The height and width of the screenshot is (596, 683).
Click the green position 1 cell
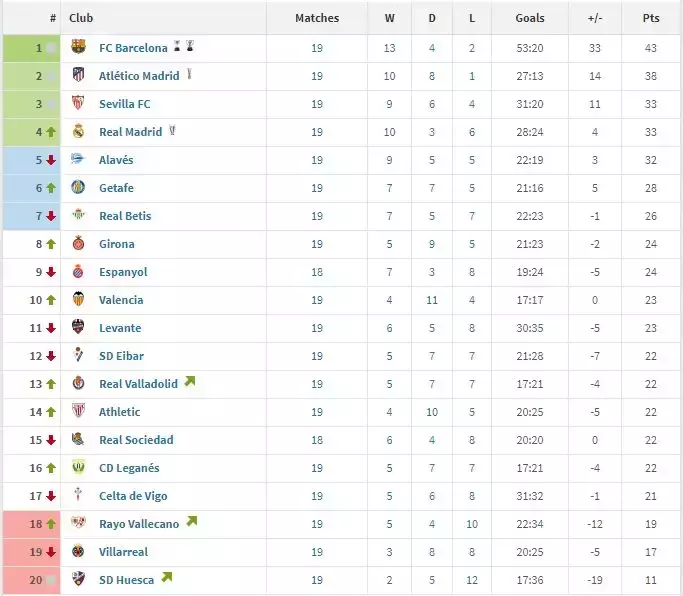pos(32,48)
